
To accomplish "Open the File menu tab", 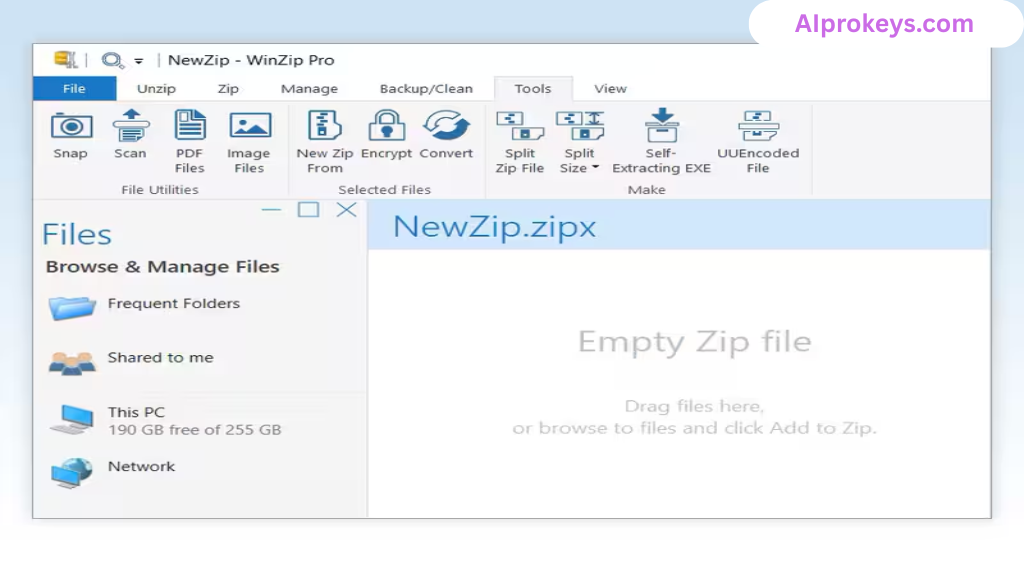I will click(74, 88).
